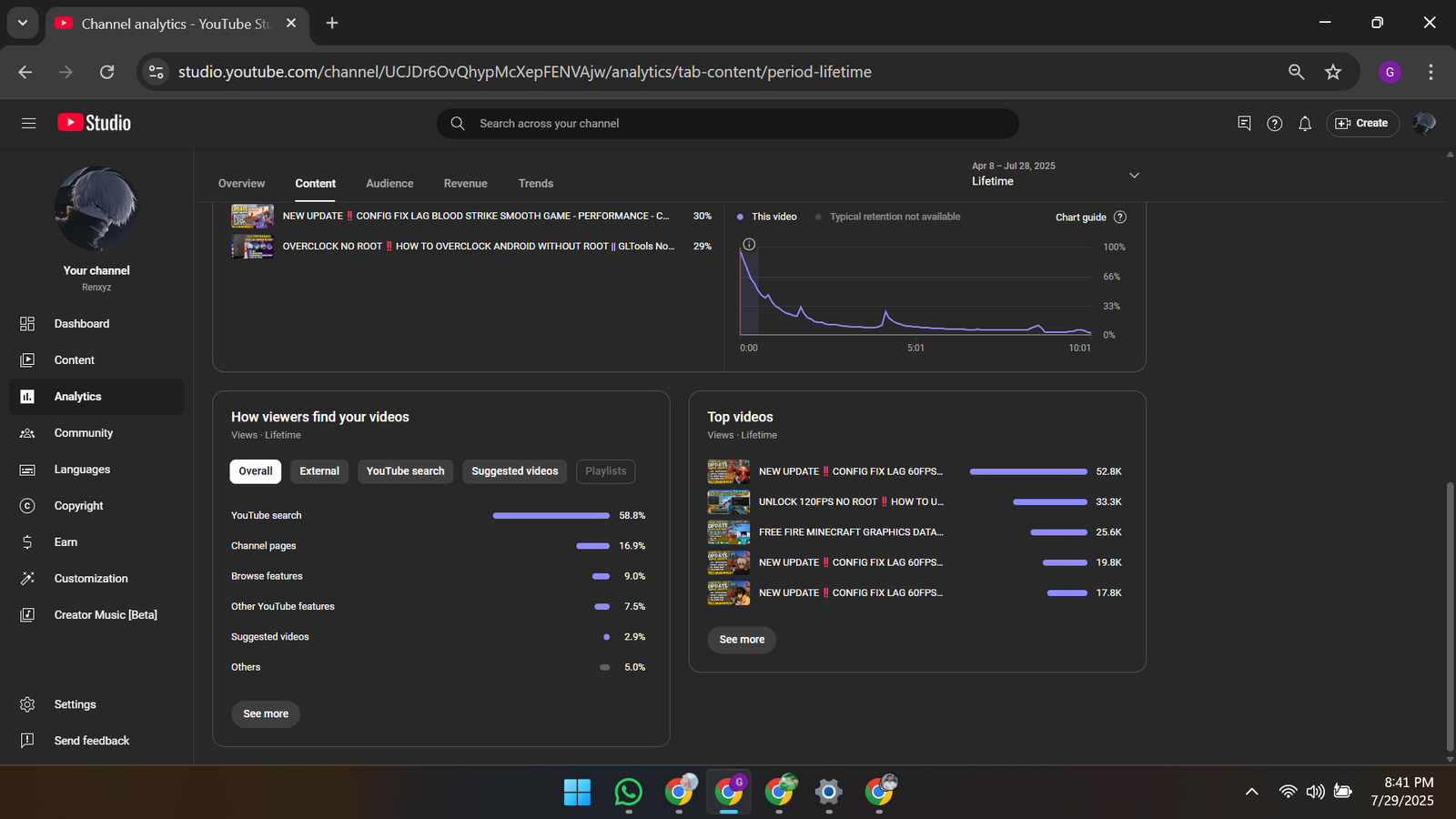The width and height of the screenshot is (1456, 819).
Task: Open the comments panel icon in header
Action: tap(1244, 123)
